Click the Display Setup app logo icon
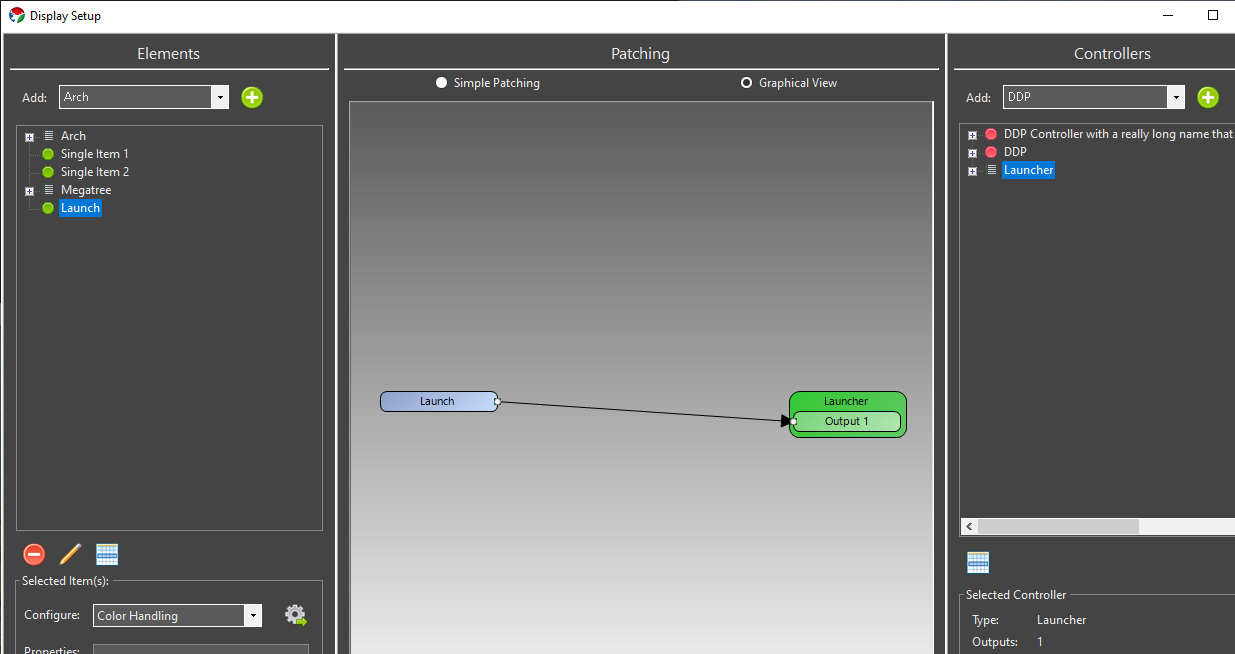This screenshot has height=654, width=1235. (x=17, y=16)
